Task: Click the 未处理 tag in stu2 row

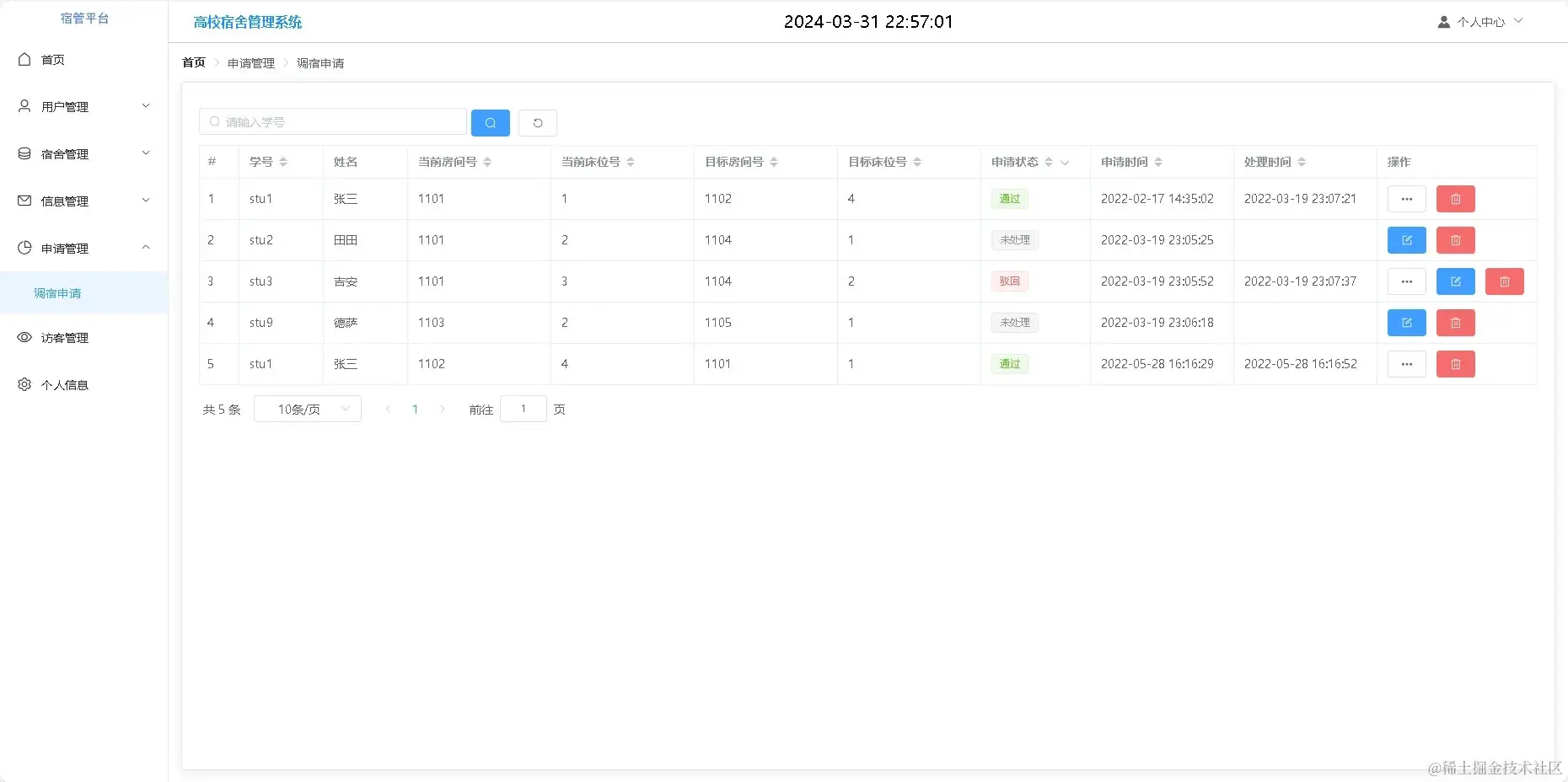Action: click(1015, 240)
